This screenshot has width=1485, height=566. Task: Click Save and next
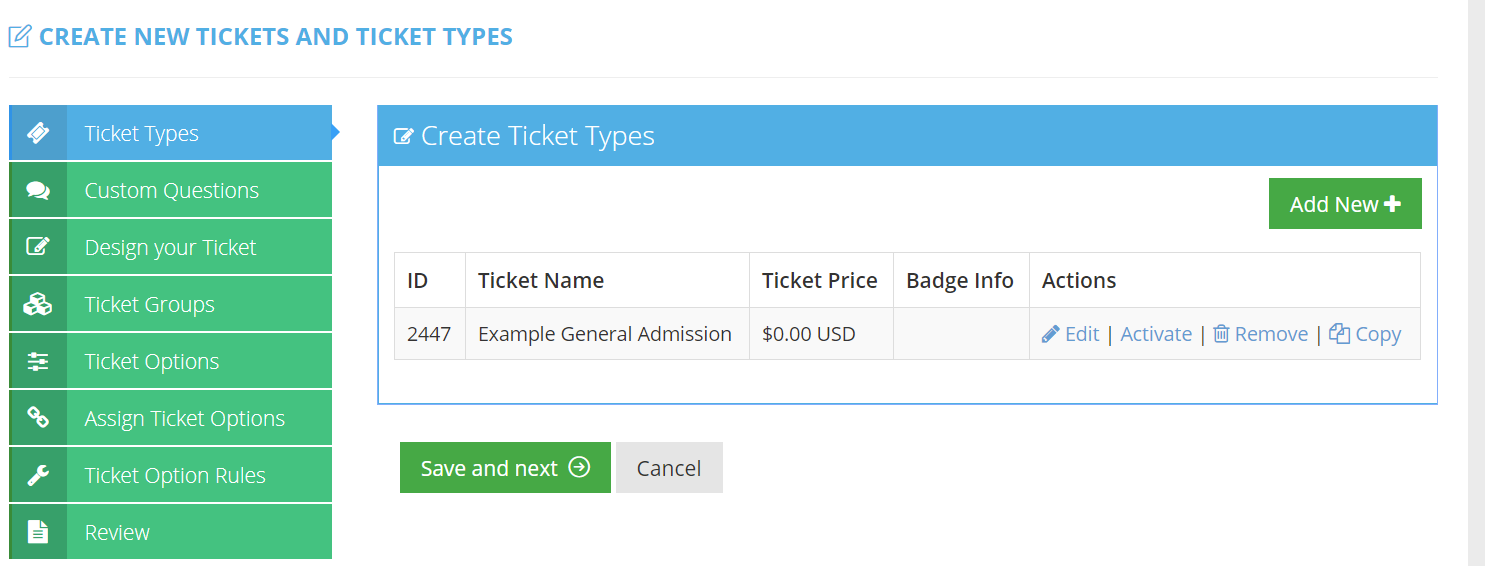[x=505, y=468]
